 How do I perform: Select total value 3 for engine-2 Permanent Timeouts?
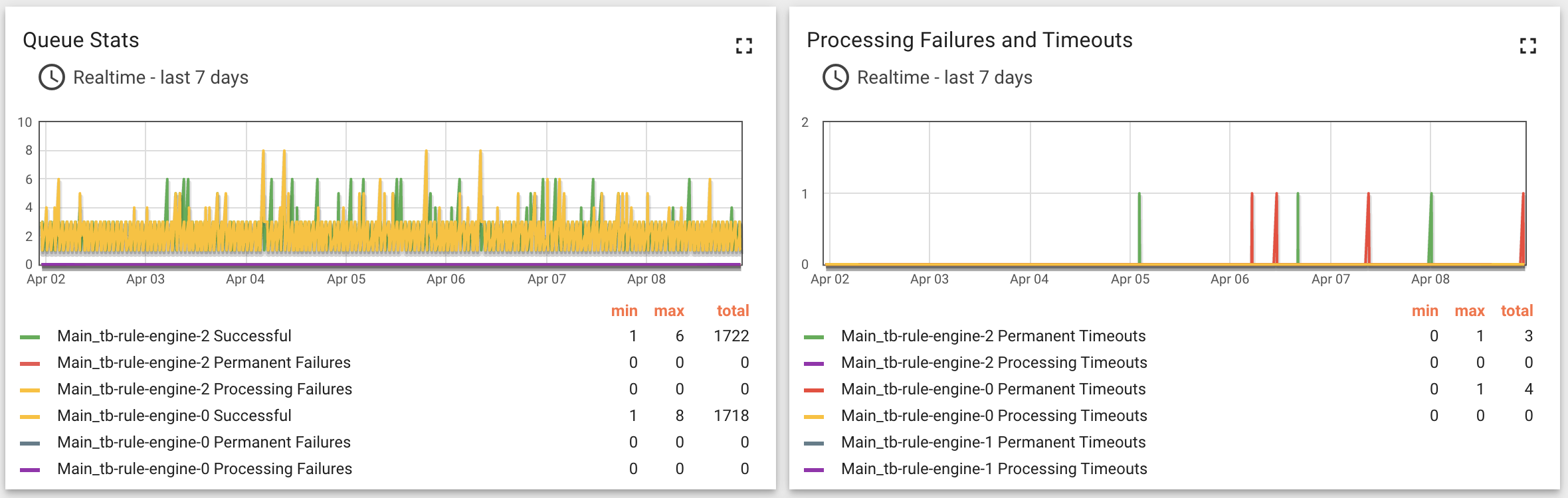(1529, 336)
